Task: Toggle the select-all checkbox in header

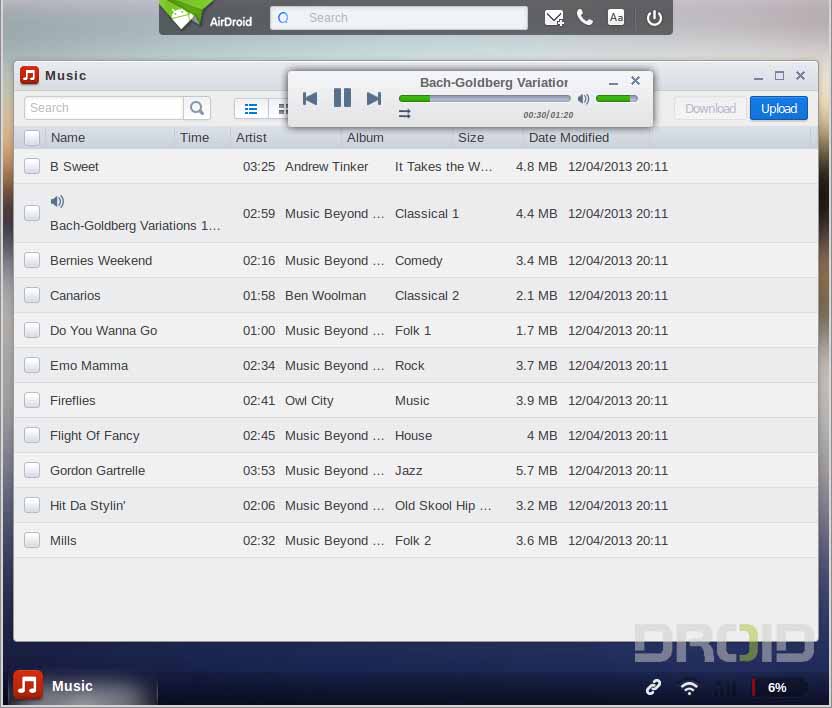Action: click(32, 138)
